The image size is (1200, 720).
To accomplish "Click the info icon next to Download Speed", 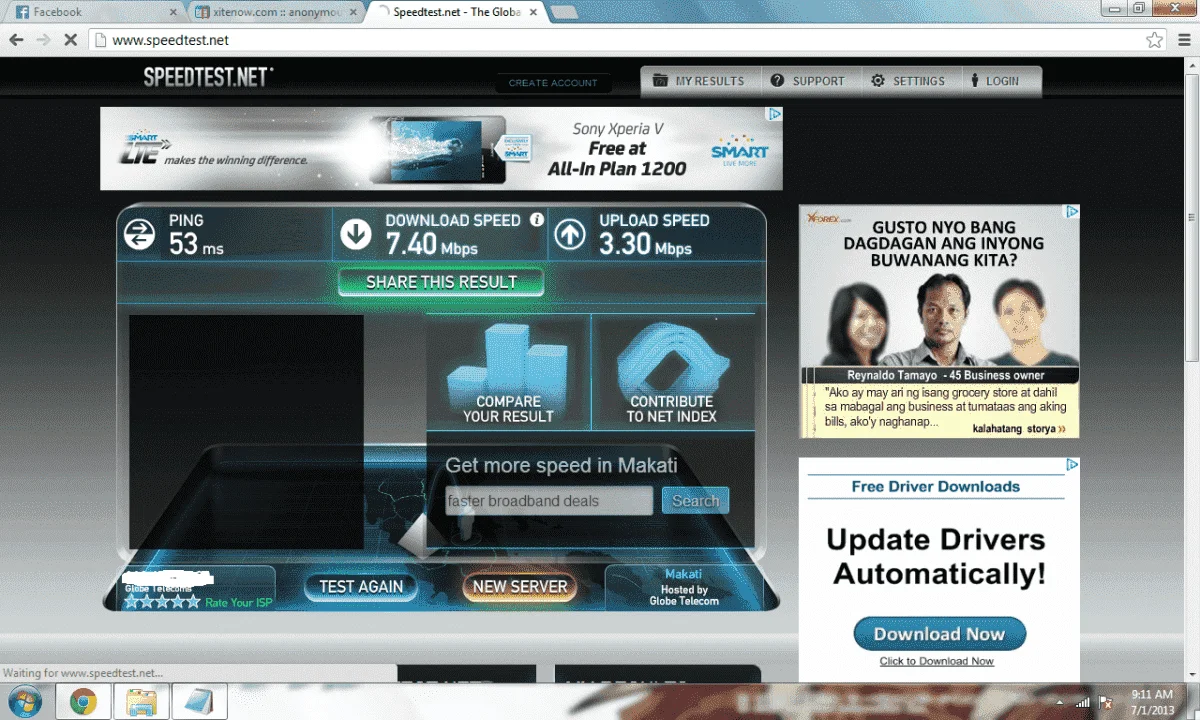I will [x=537, y=219].
